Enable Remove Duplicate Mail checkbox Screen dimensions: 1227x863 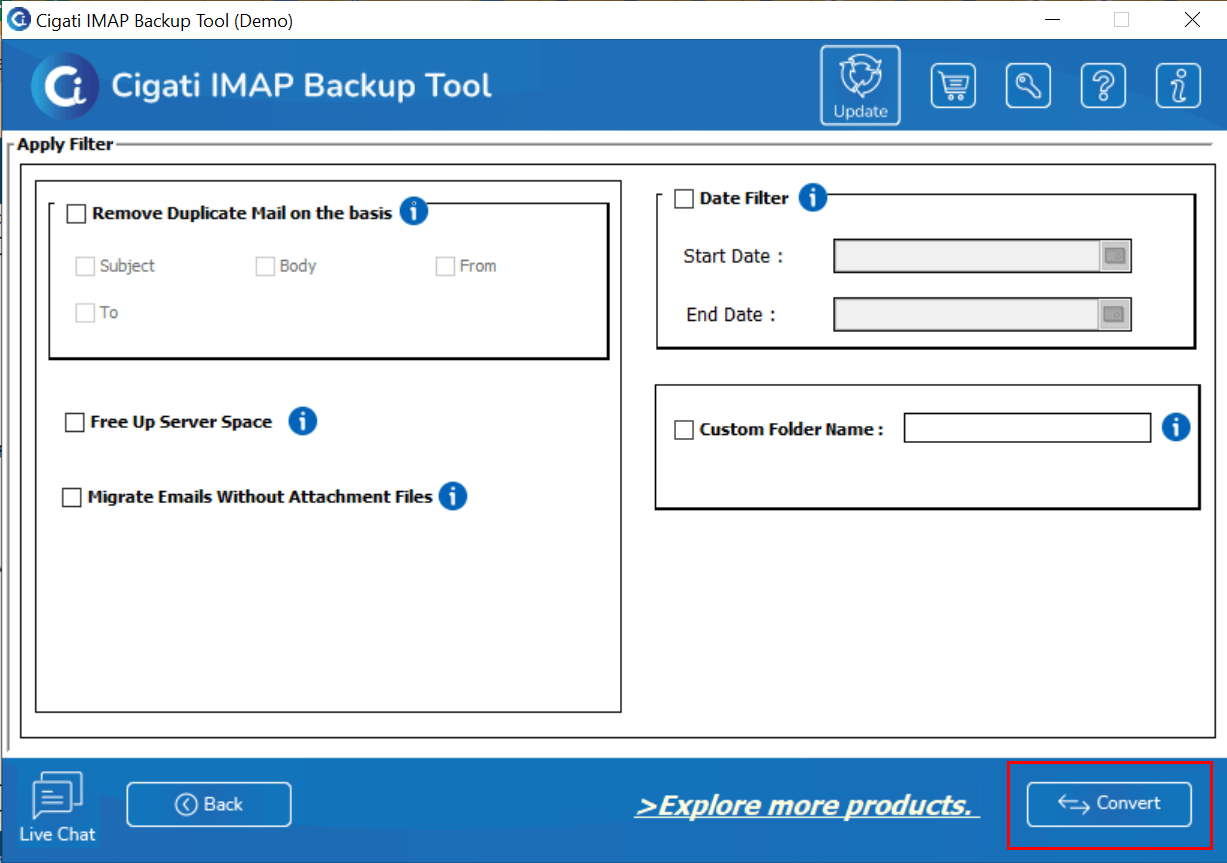click(76, 213)
